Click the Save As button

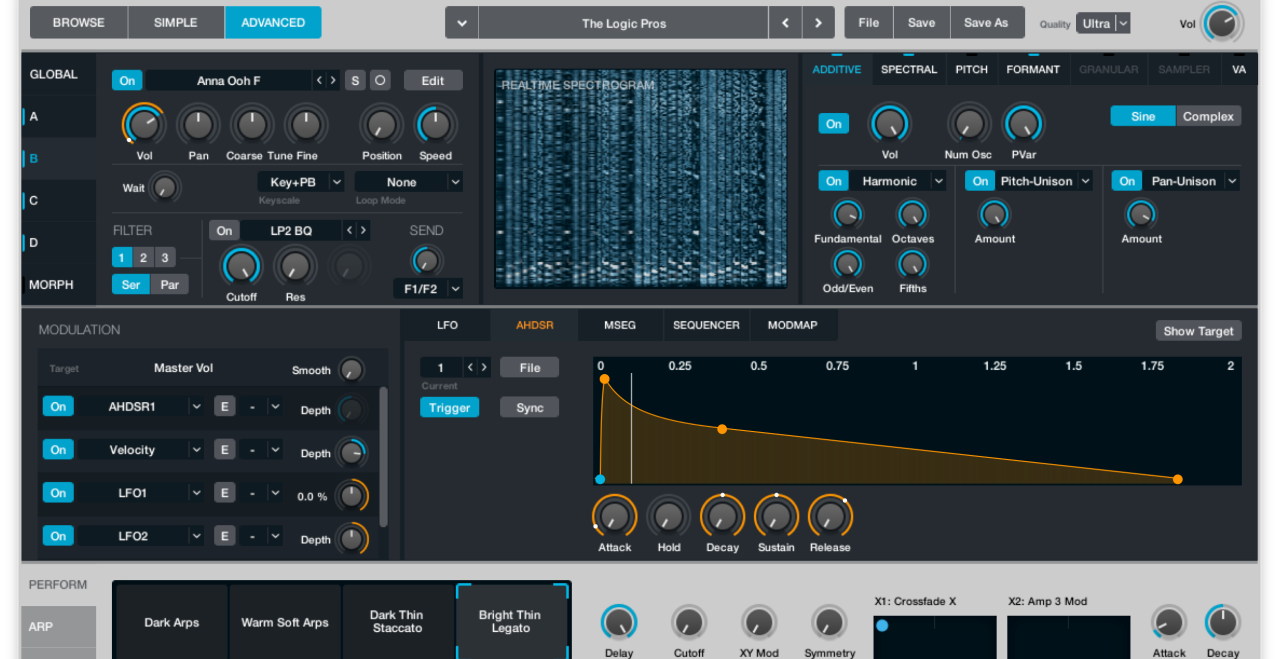(986, 21)
